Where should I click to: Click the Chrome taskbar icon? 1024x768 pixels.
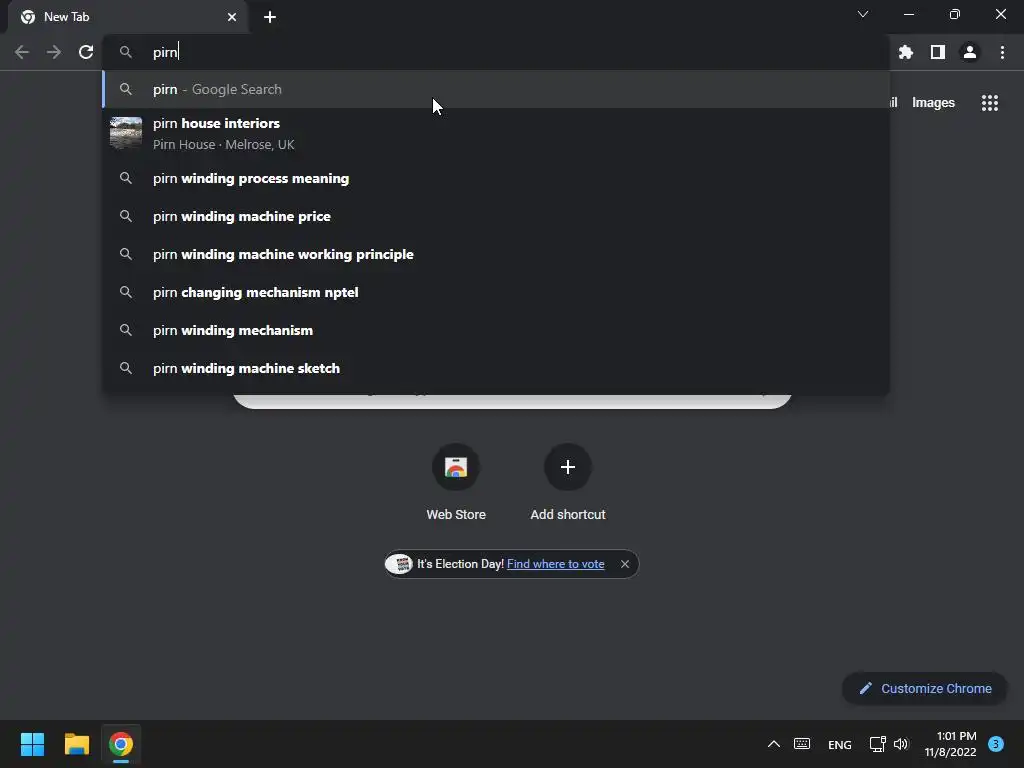click(121, 744)
